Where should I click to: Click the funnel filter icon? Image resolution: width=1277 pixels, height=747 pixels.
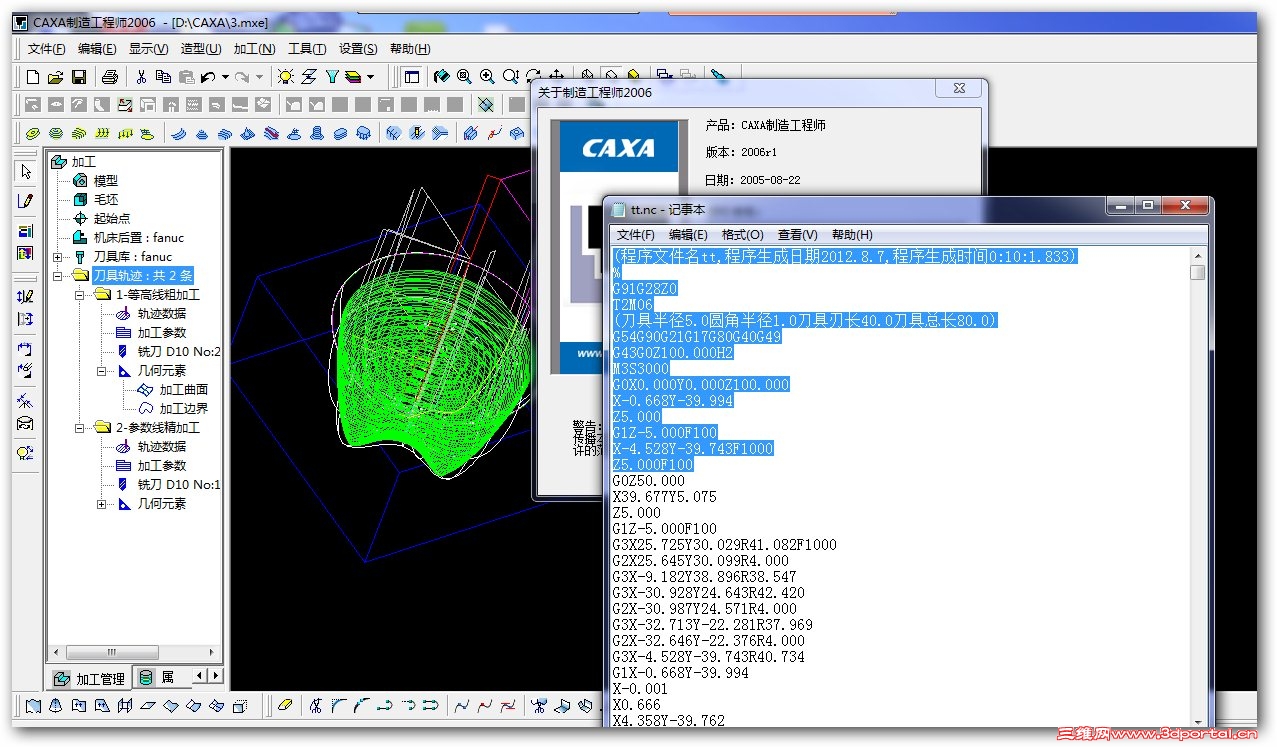(x=332, y=77)
